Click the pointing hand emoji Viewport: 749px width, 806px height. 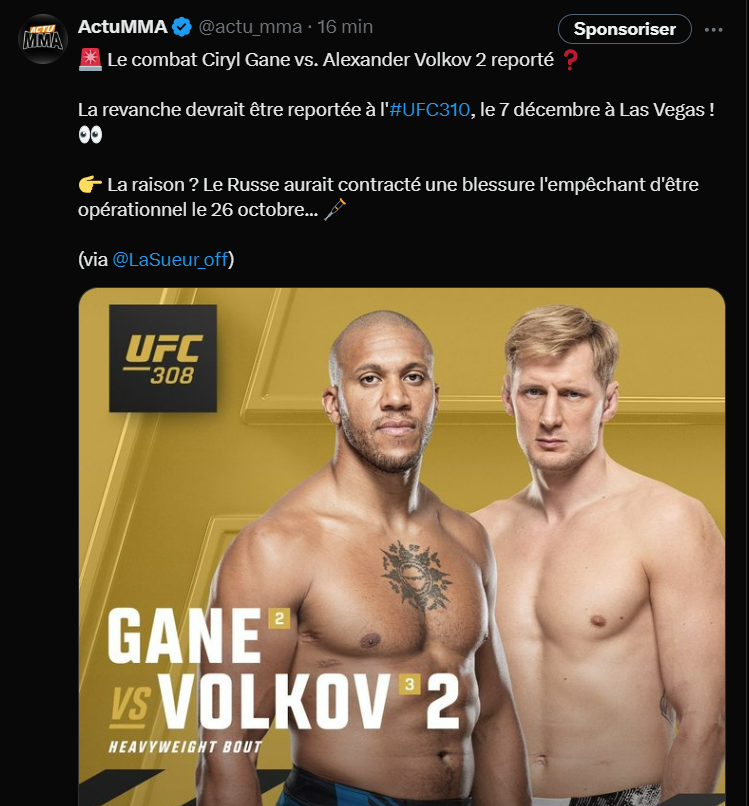(x=90, y=185)
